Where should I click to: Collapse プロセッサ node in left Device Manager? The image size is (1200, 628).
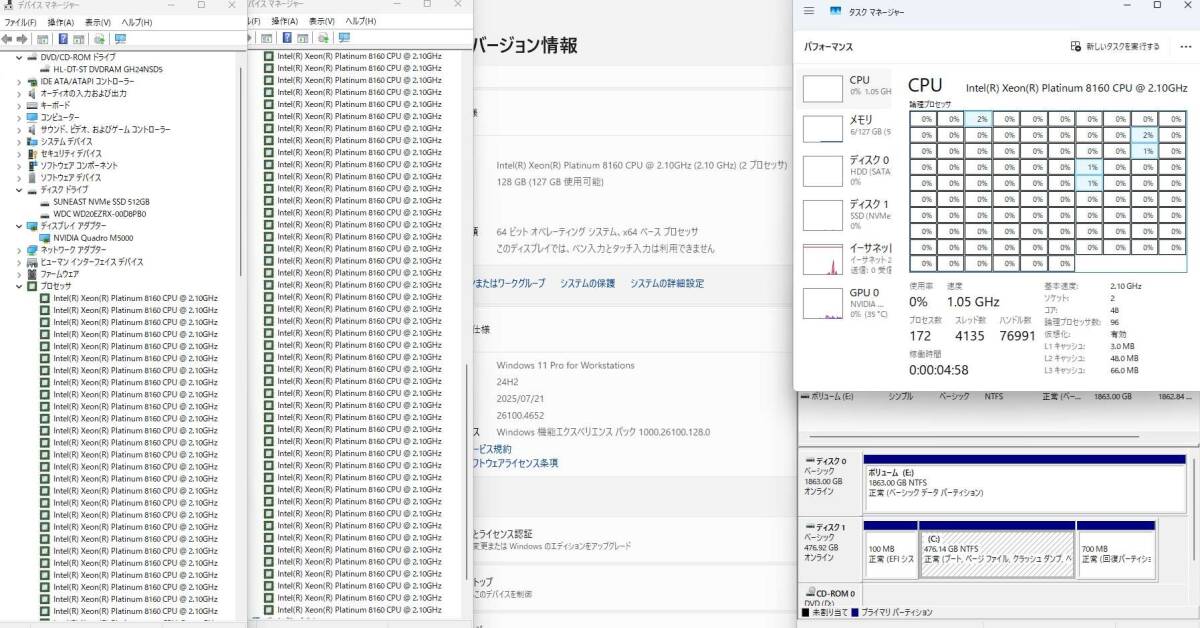coord(19,286)
